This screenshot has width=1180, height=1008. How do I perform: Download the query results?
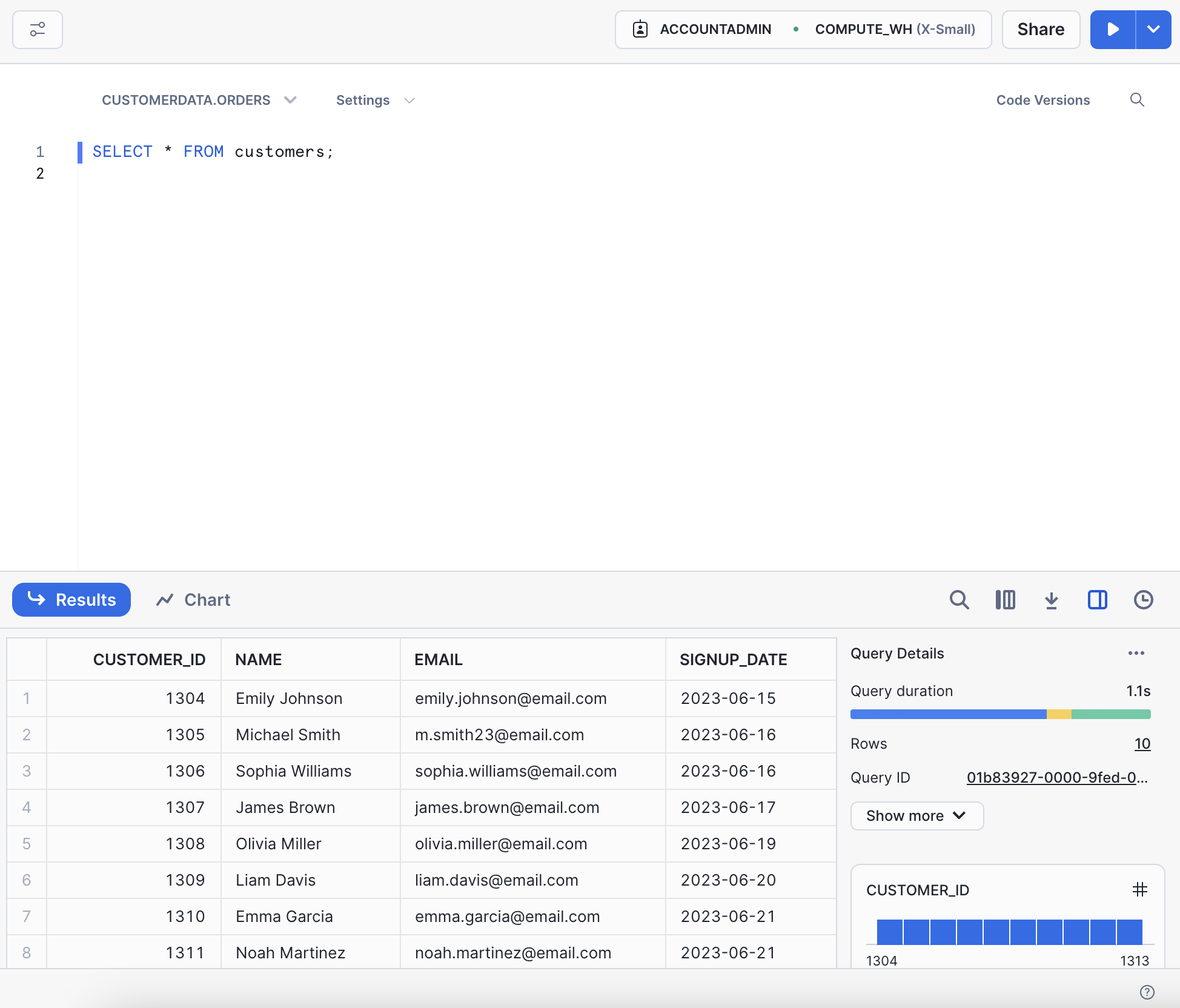pyautogui.click(x=1052, y=600)
